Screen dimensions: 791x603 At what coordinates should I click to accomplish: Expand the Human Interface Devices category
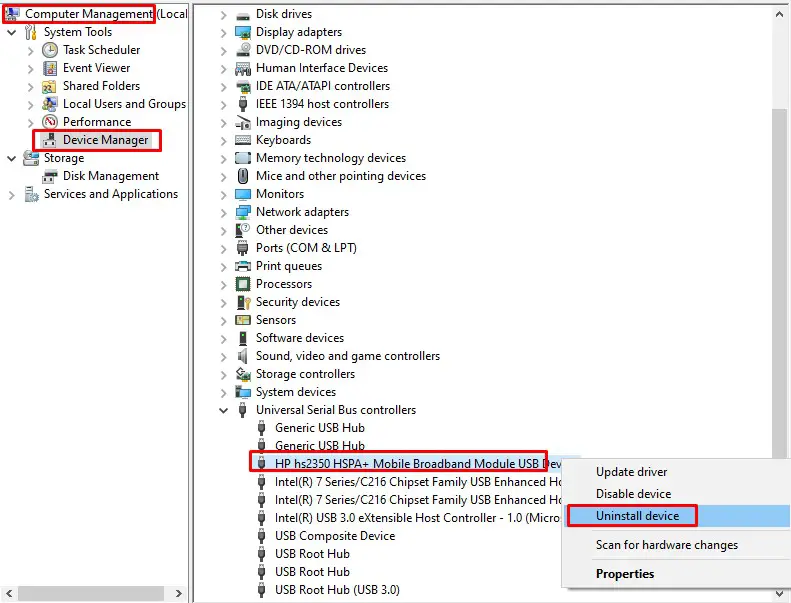coord(223,69)
